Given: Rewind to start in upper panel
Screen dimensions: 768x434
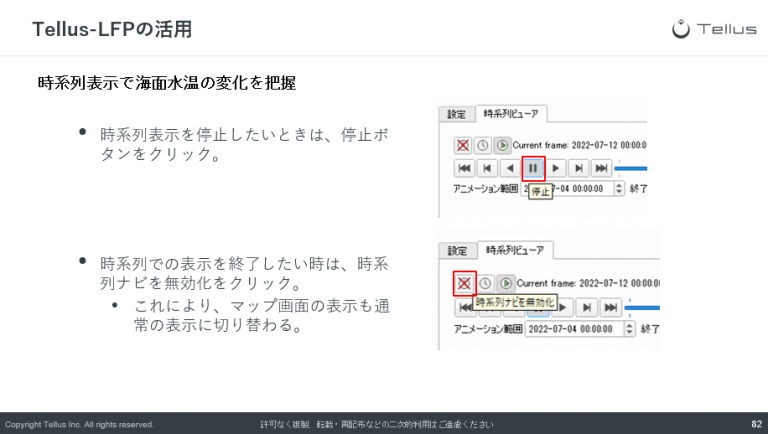Looking at the screenshot, I should 464,169.
